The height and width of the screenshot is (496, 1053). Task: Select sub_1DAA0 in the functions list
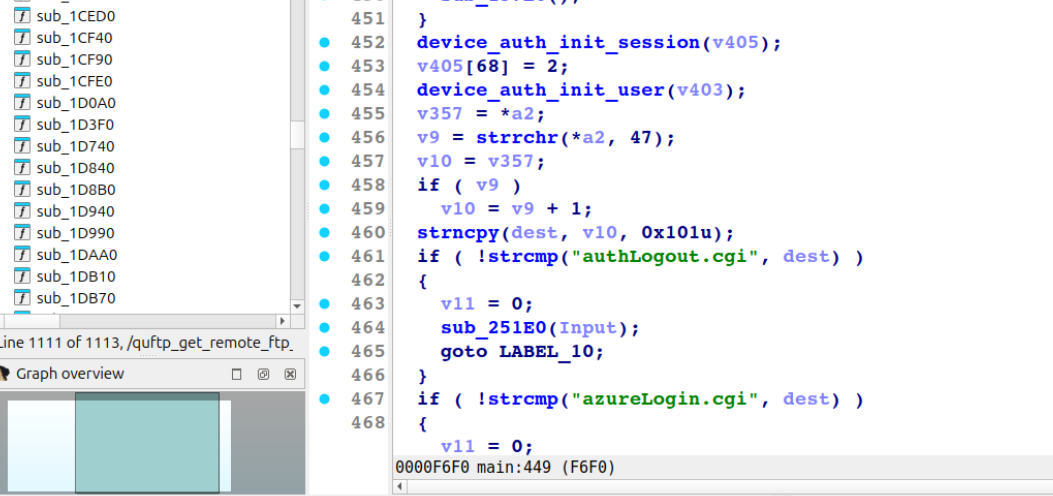click(75, 254)
